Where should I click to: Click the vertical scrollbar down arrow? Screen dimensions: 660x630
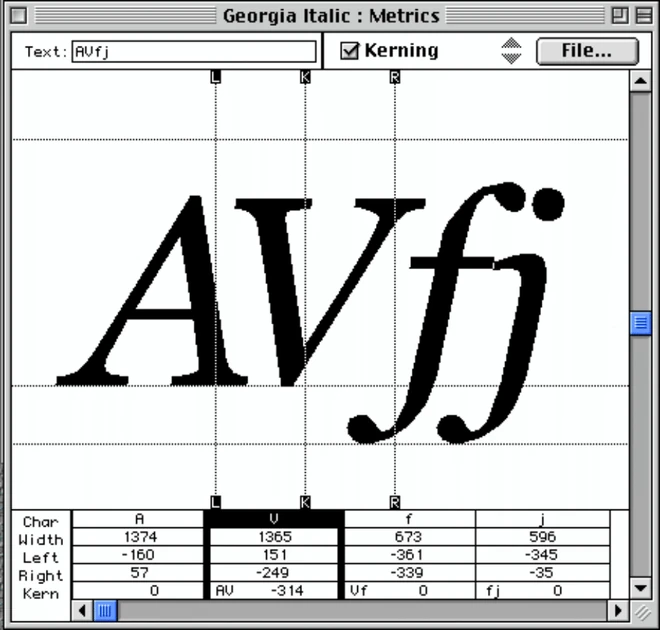tap(641, 588)
